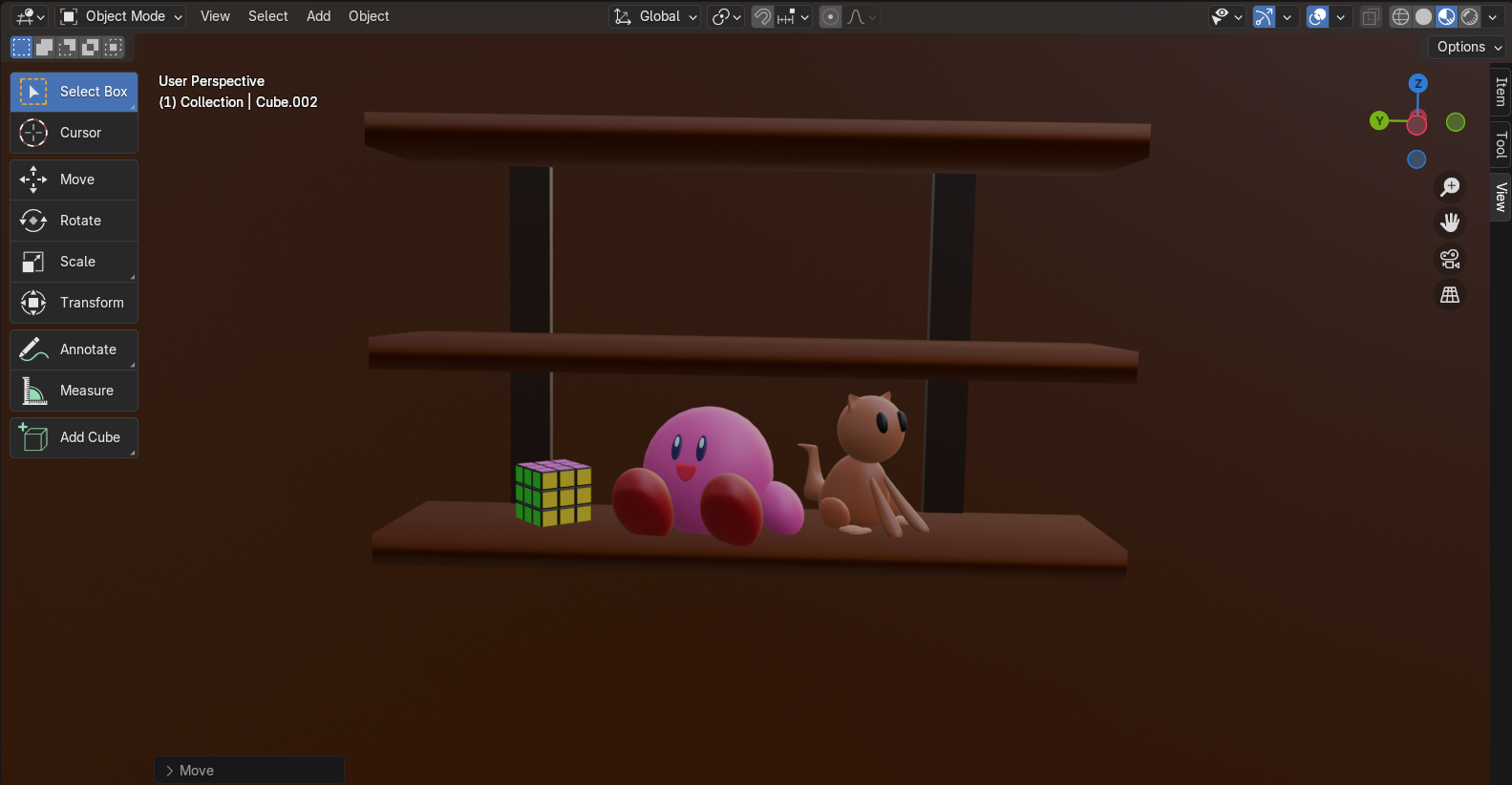Image resolution: width=1512 pixels, height=785 pixels.
Task: Toggle Show Overlays button
Action: coord(1318,16)
